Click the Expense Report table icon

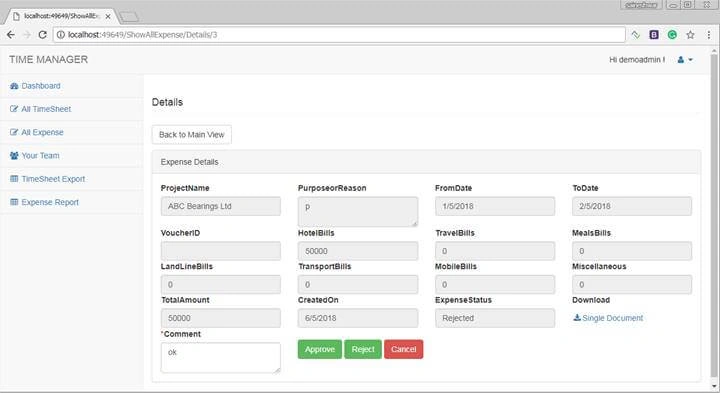[14, 202]
